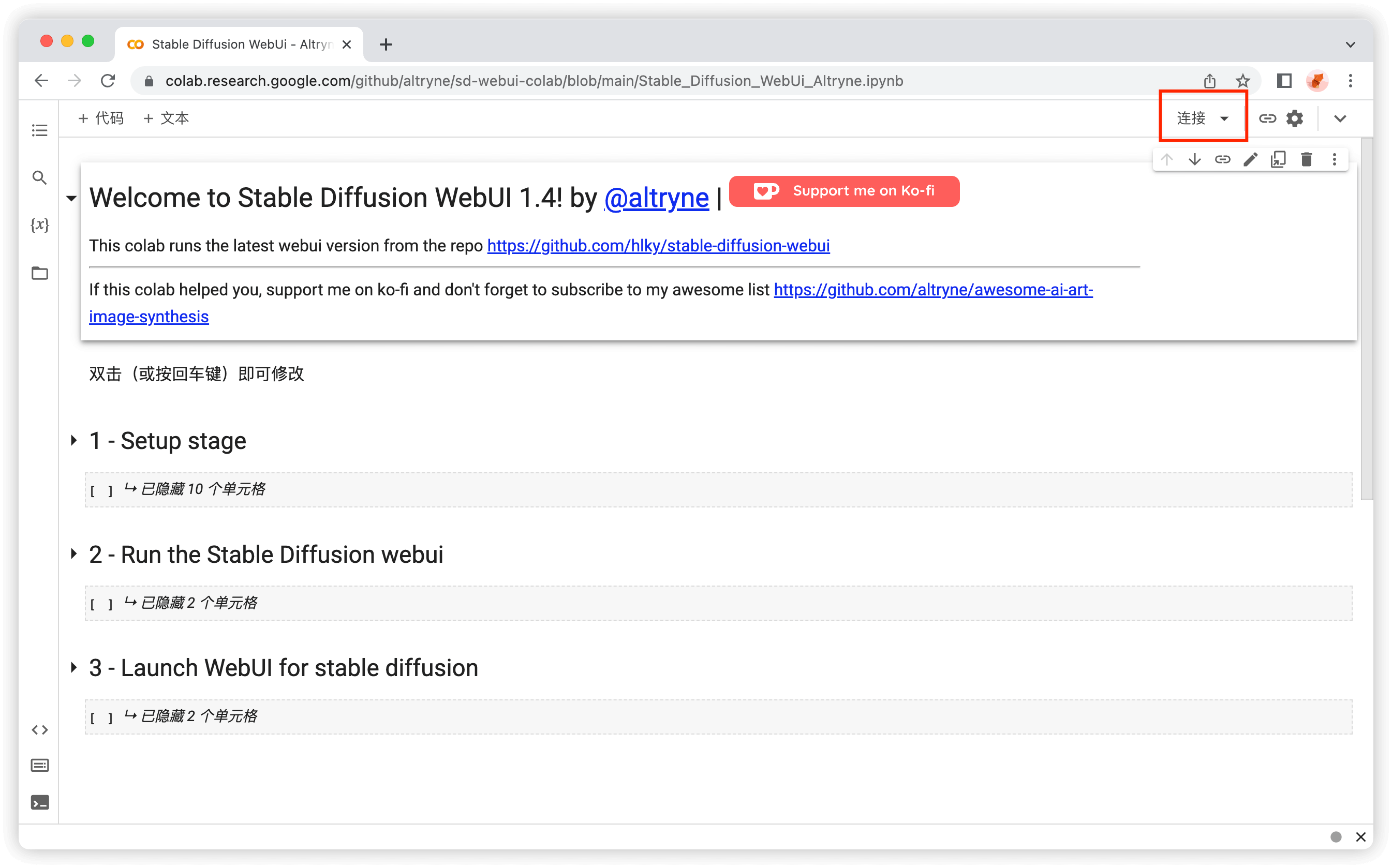Open the Chrome three-dot menu

[x=1351, y=81]
